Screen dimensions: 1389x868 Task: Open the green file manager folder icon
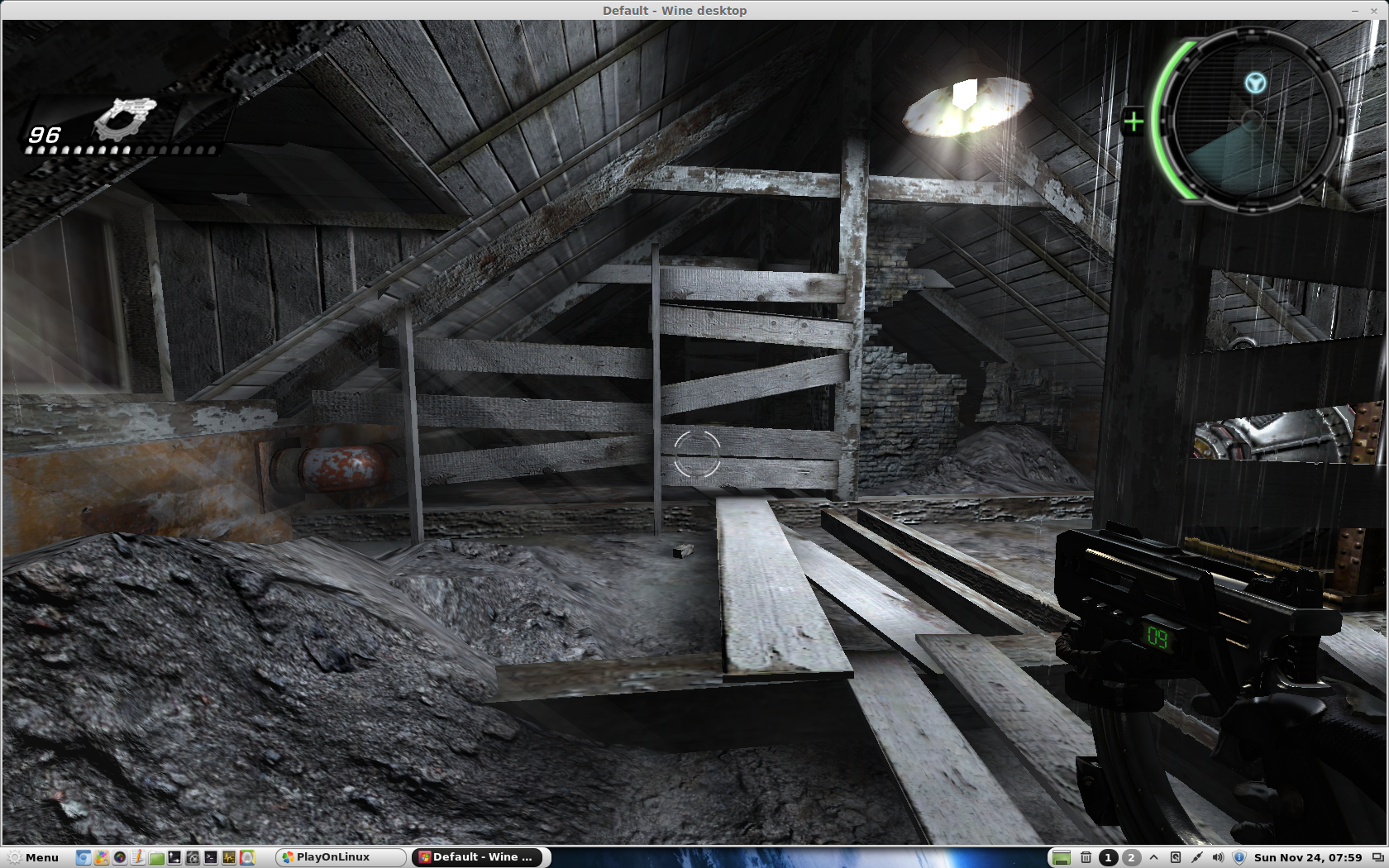click(156, 857)
